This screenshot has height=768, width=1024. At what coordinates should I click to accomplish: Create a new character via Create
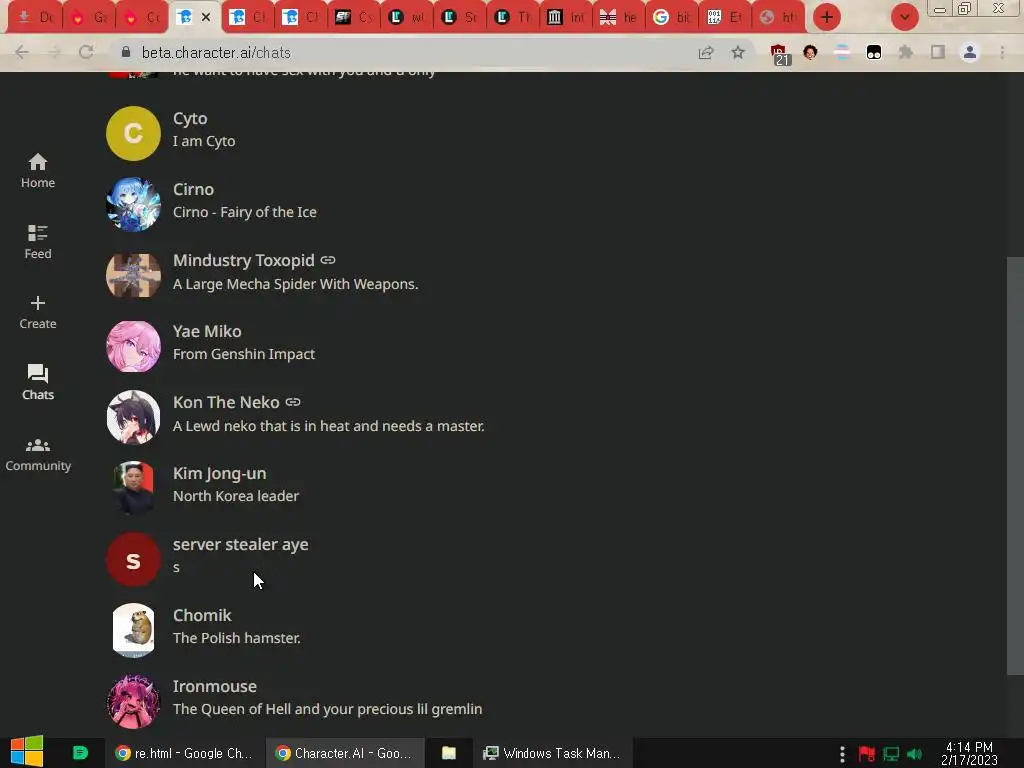[x=38, y=312]
